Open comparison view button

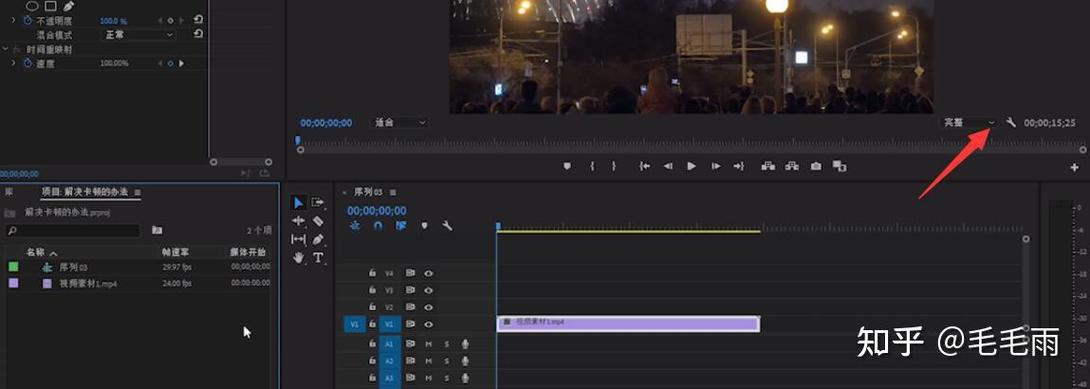(840, 166)
